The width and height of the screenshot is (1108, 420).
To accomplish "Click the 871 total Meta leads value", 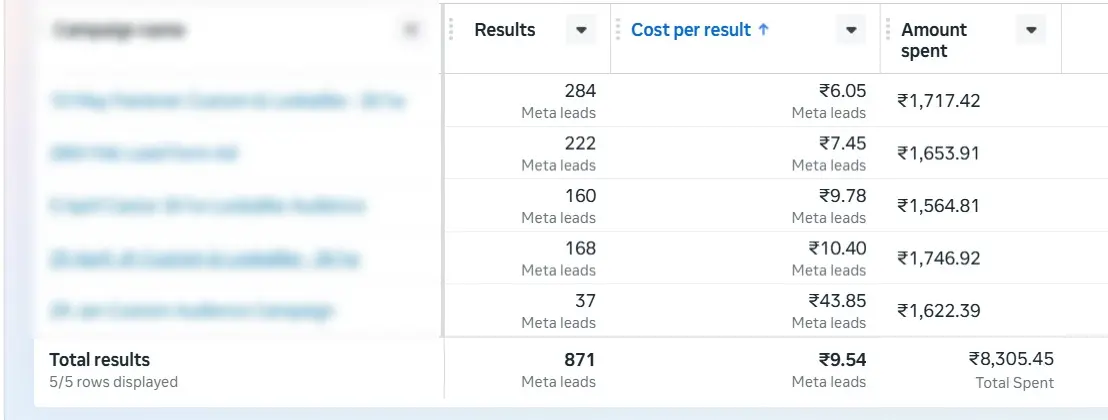I will point(579,360).
